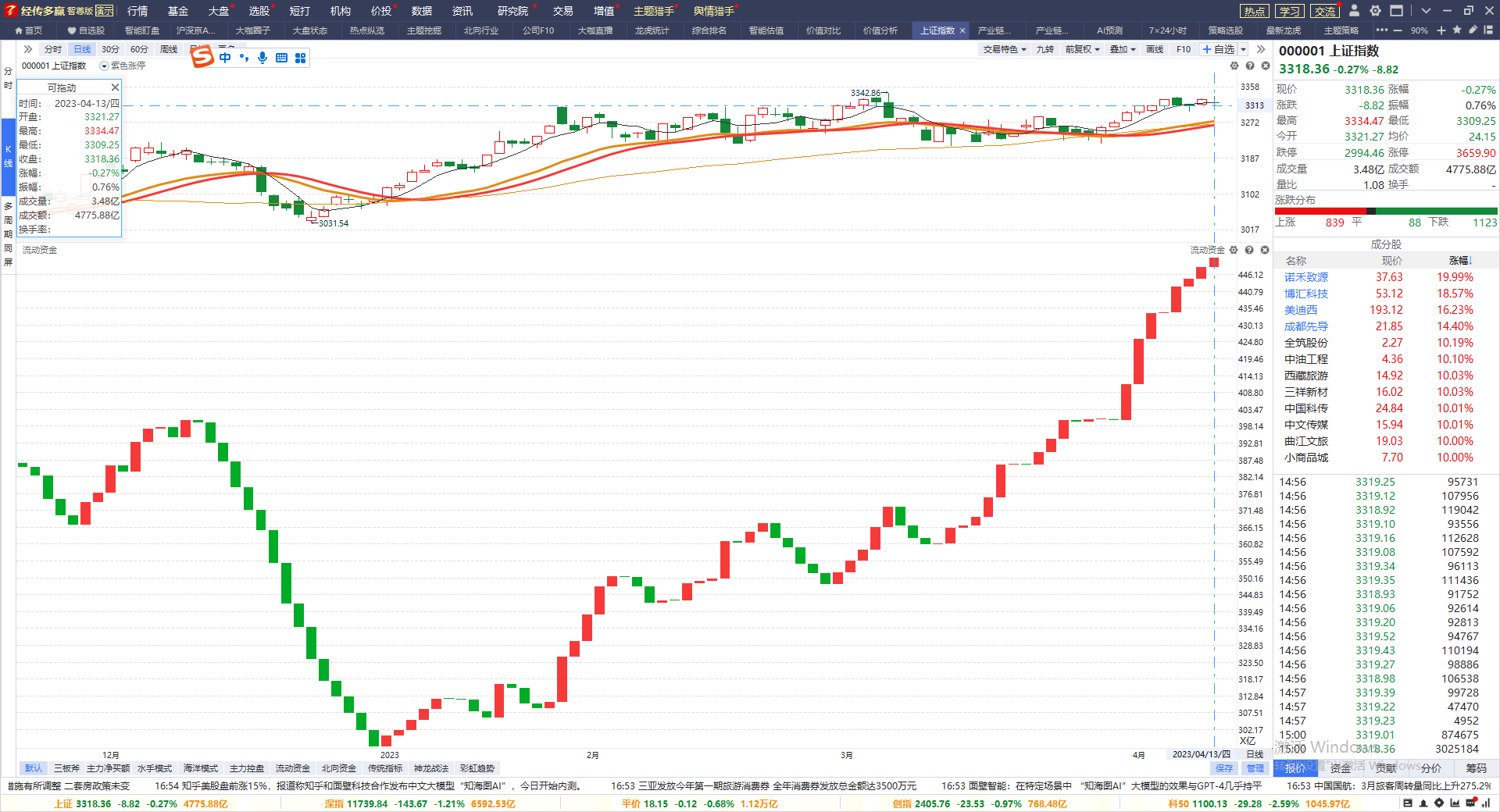
Task: Click the 流动资金 indicator help icon
Action: pos(1249,250)
